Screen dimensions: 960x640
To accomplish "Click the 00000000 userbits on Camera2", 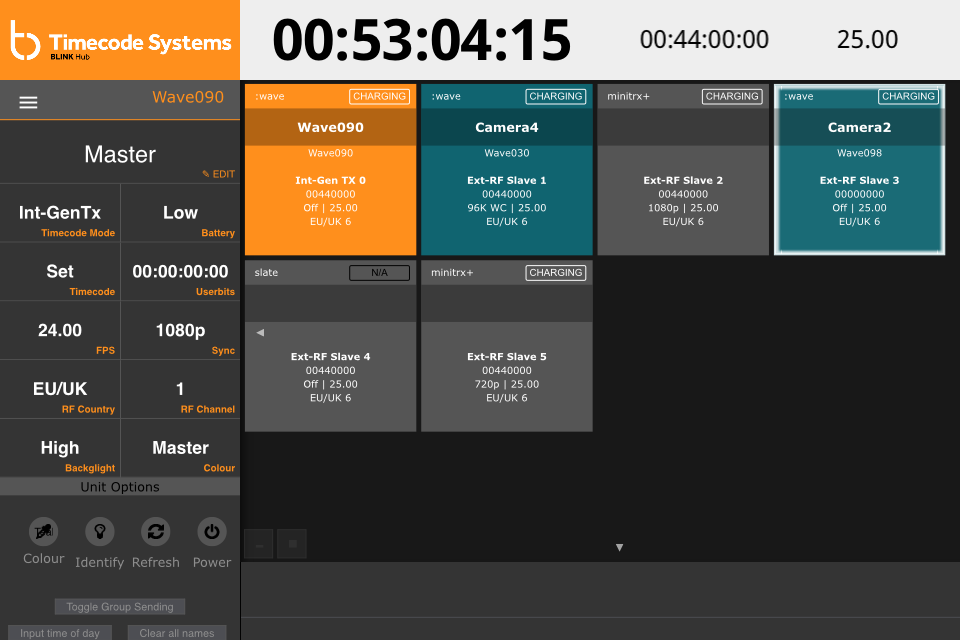I will [x=860, y=194].
